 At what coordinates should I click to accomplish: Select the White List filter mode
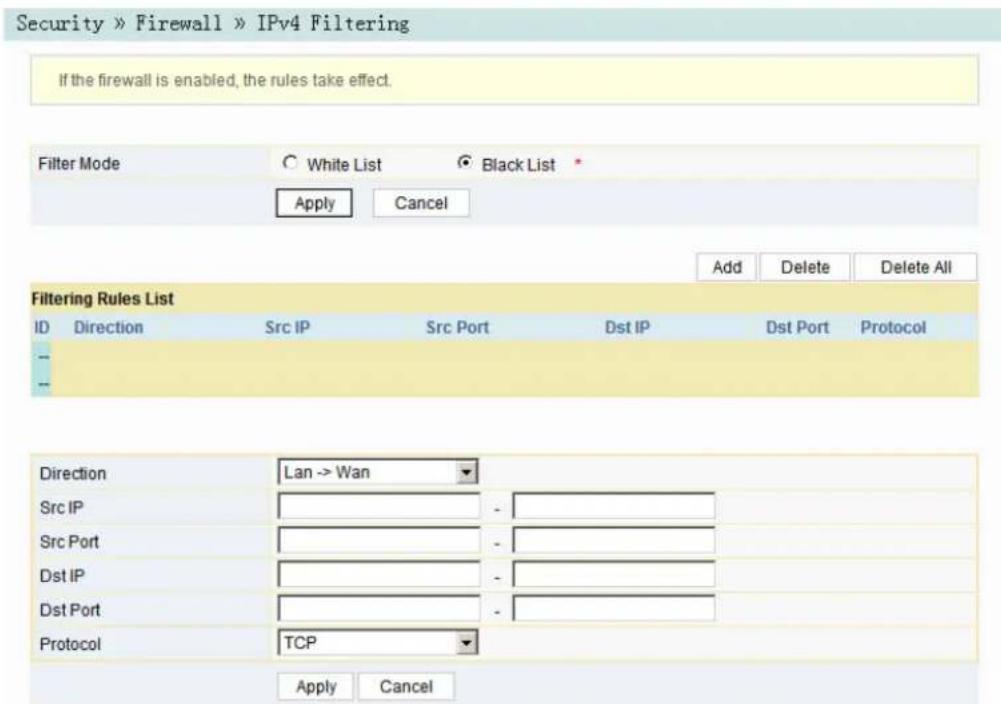click(x=290, y=163)
